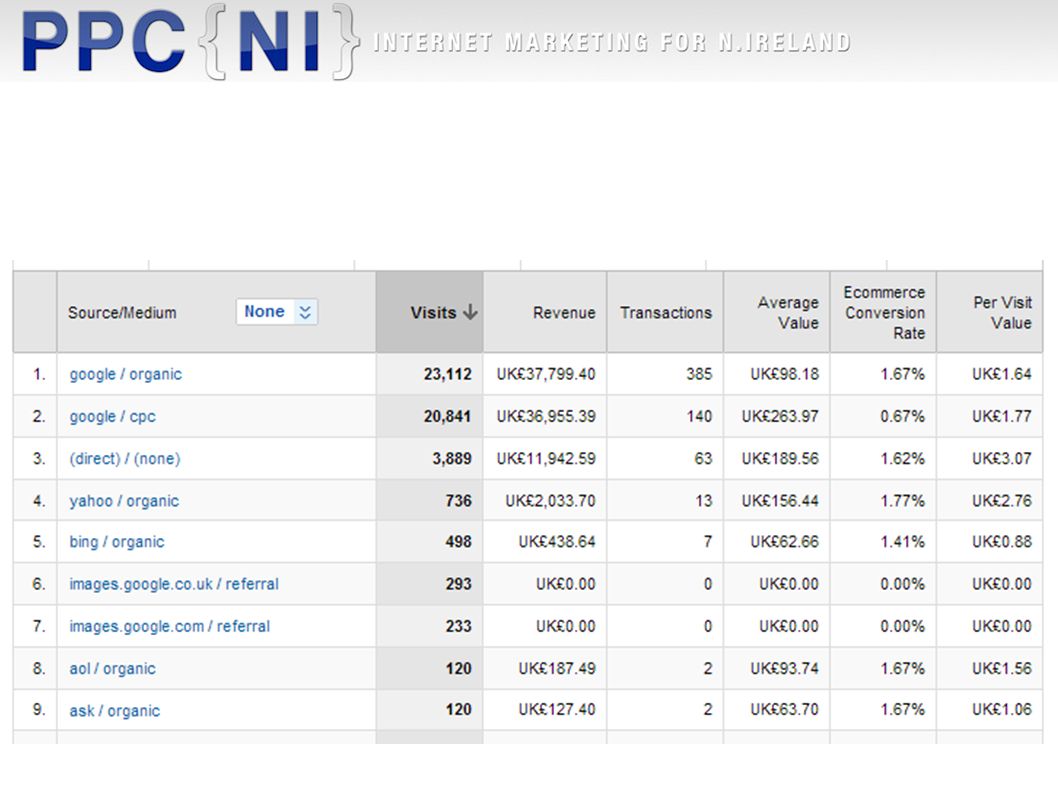The image size is (1058, 793).
Task: Select the UK£11,942.59 revenue cell
Action: [x=545, y=459]
